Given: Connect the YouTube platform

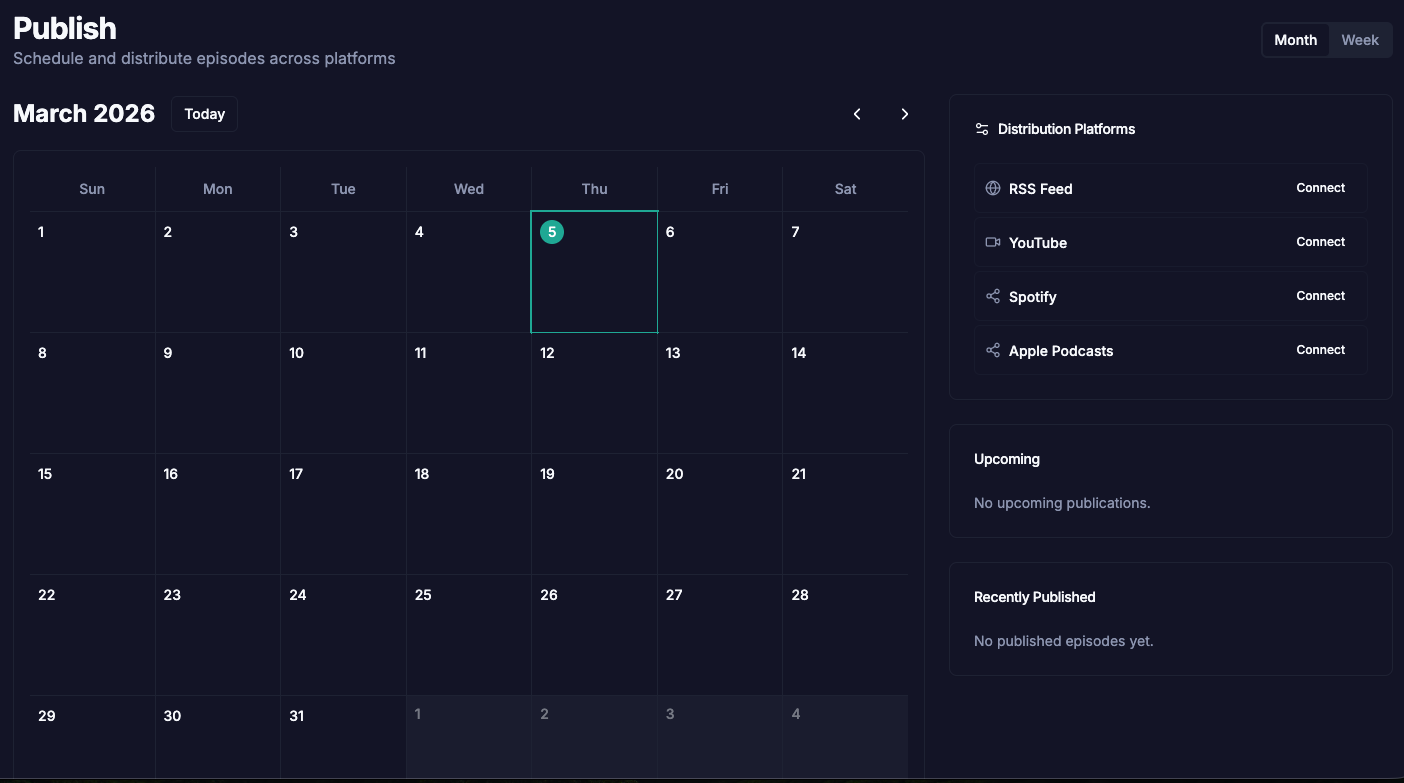Looking at the screenshot, I should pyautogui.click(x=1320, y=242).
